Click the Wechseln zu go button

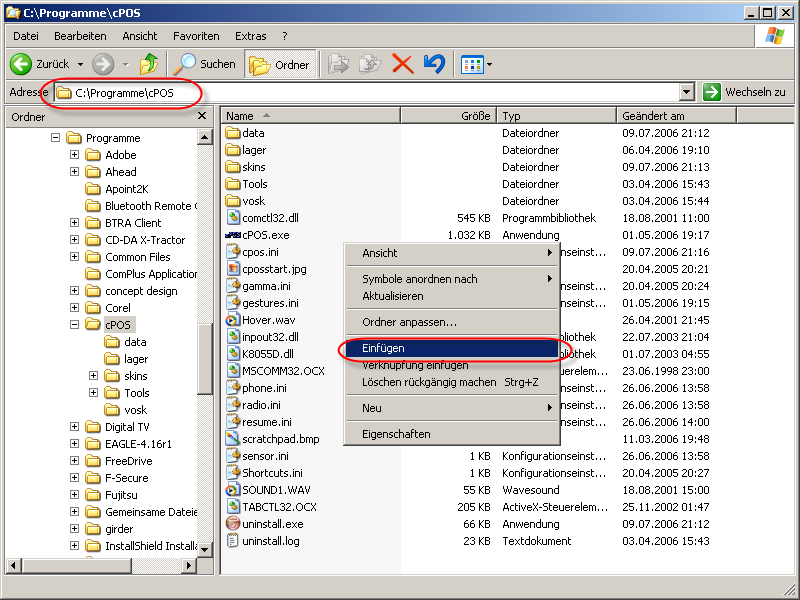[744, 92]
